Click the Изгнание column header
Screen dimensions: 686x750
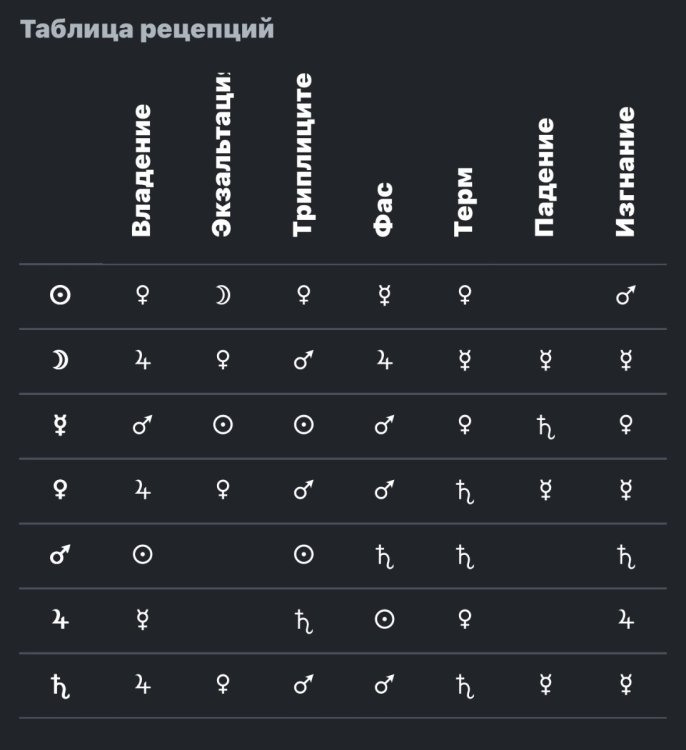click(x=626, y=172)
